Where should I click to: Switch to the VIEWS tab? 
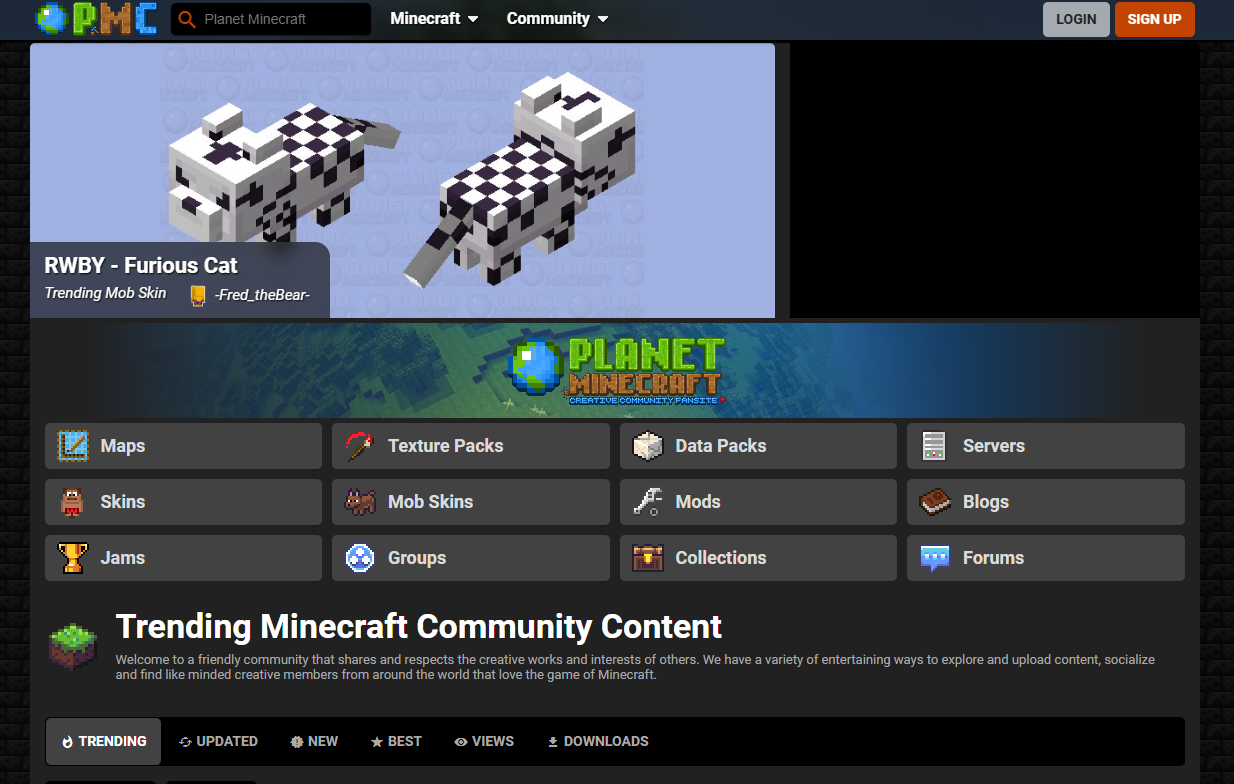pos(484,741)
